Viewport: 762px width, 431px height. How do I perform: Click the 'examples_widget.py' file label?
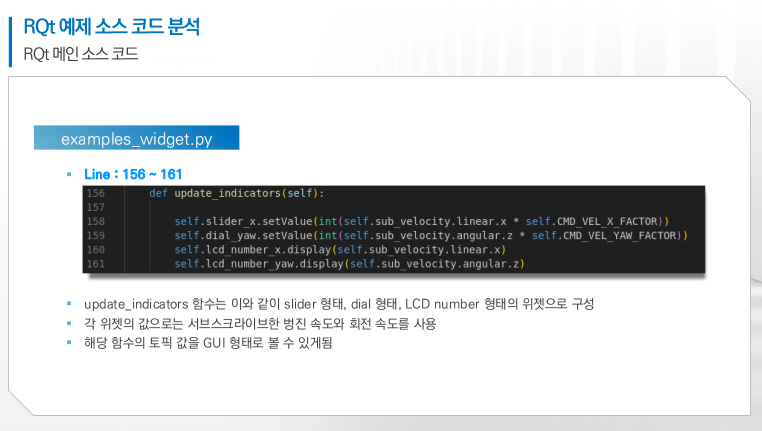click(x=137, y=138)
